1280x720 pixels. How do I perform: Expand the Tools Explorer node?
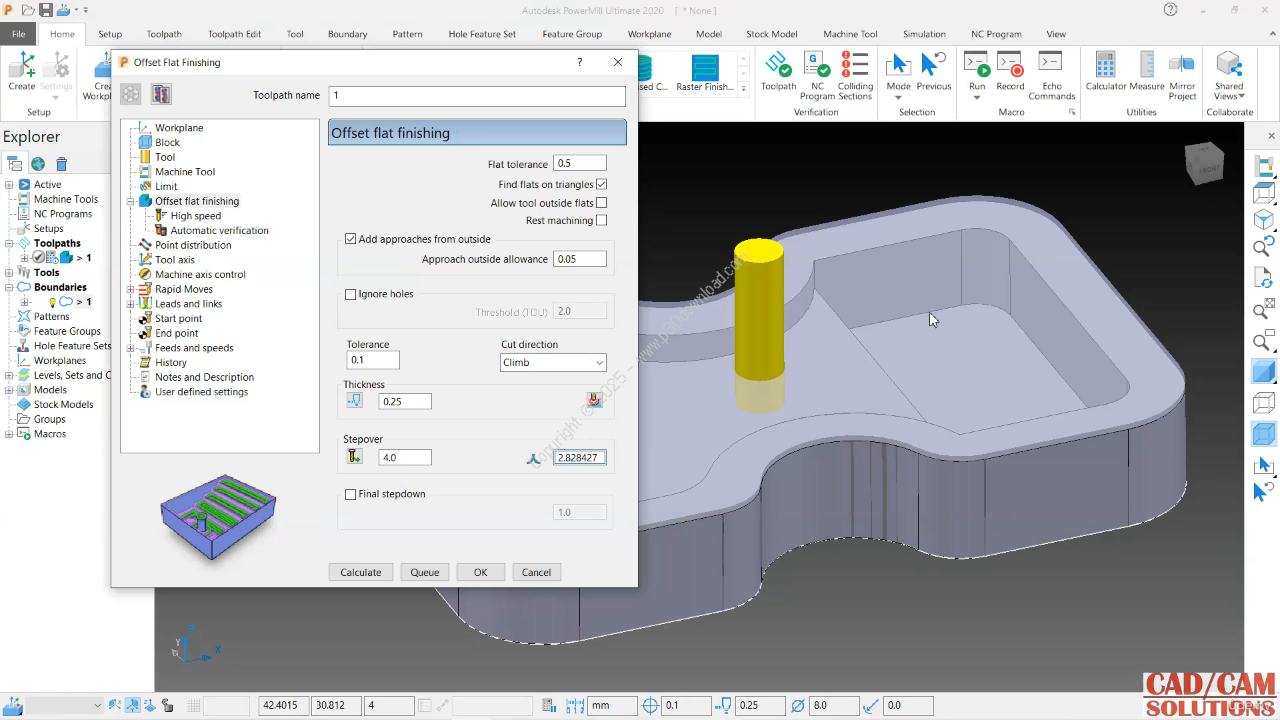[9, 272]
